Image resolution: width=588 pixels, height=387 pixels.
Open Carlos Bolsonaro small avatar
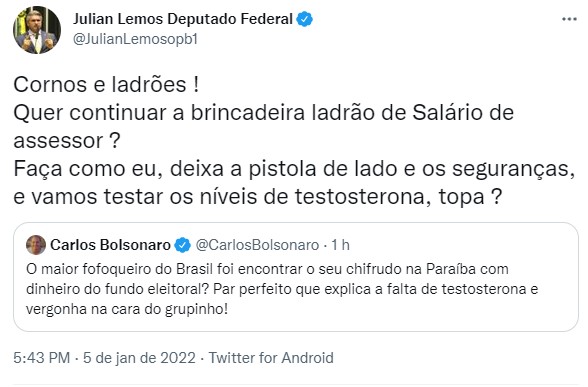36,245
